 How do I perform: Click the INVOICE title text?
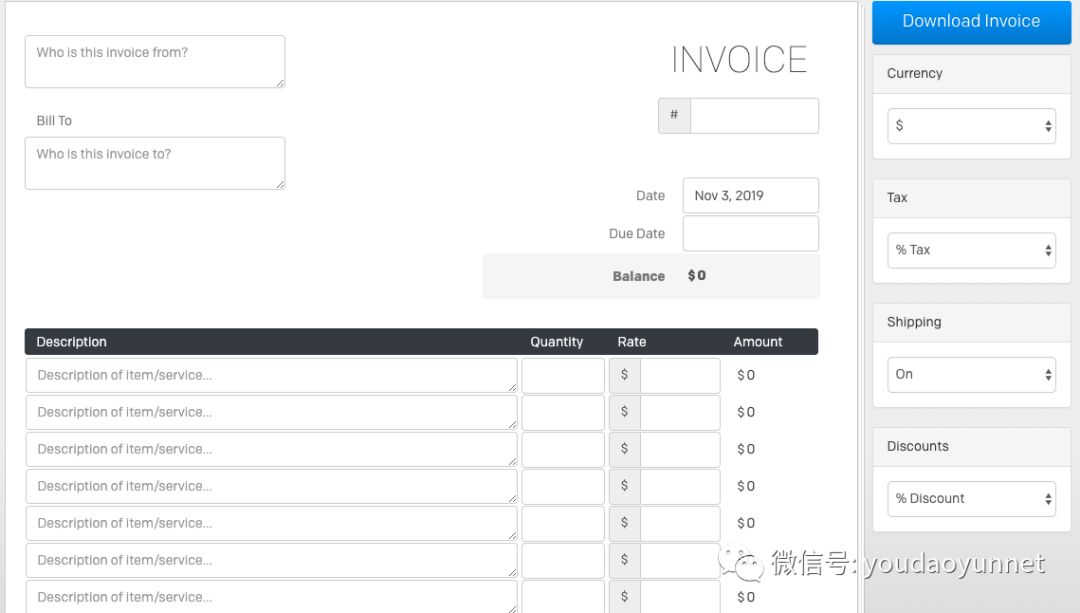[739, 60]
